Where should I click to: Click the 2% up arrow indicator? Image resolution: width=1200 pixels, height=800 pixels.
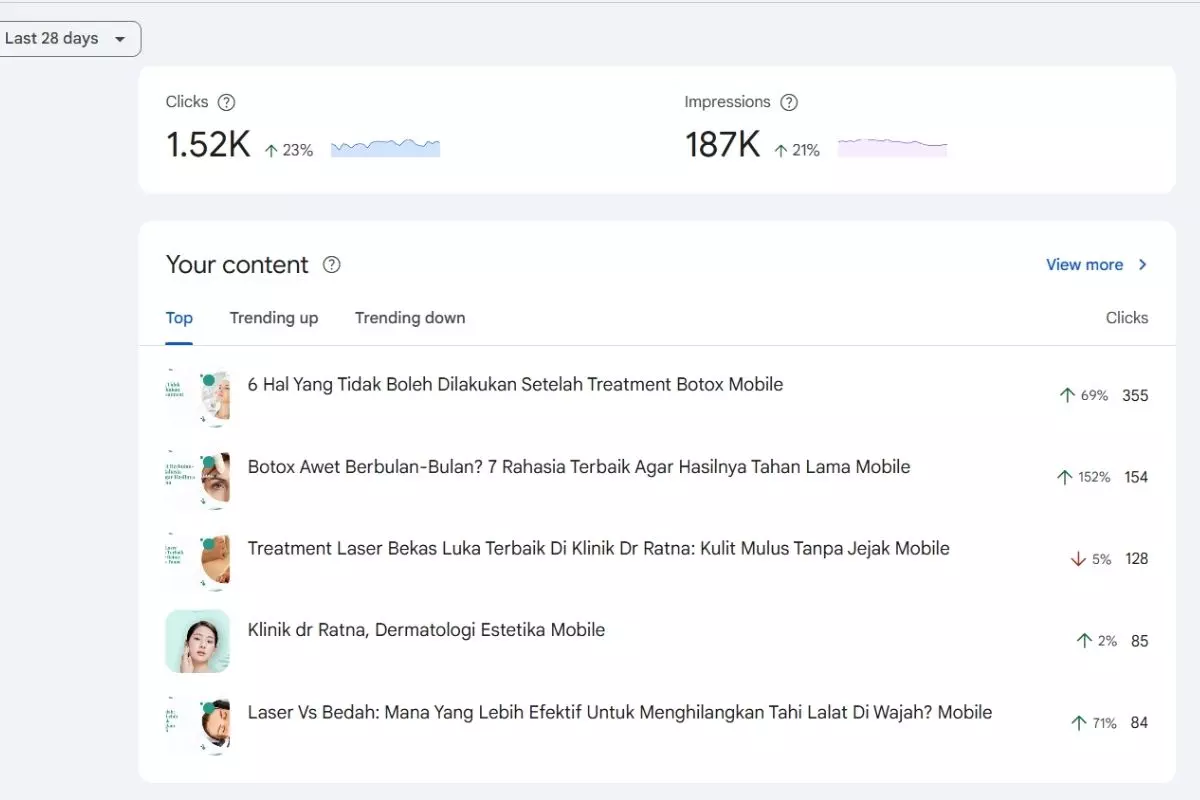pos(1096,641)
